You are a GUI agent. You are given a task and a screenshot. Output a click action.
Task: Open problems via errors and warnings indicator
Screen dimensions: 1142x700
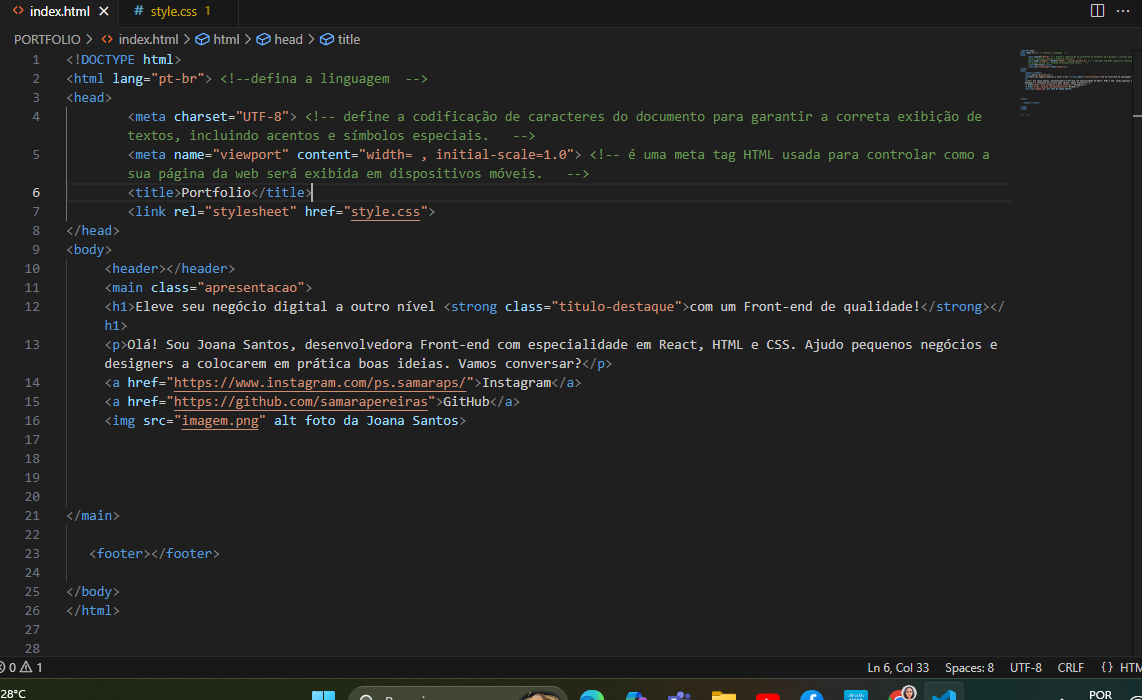pos(21,667)
